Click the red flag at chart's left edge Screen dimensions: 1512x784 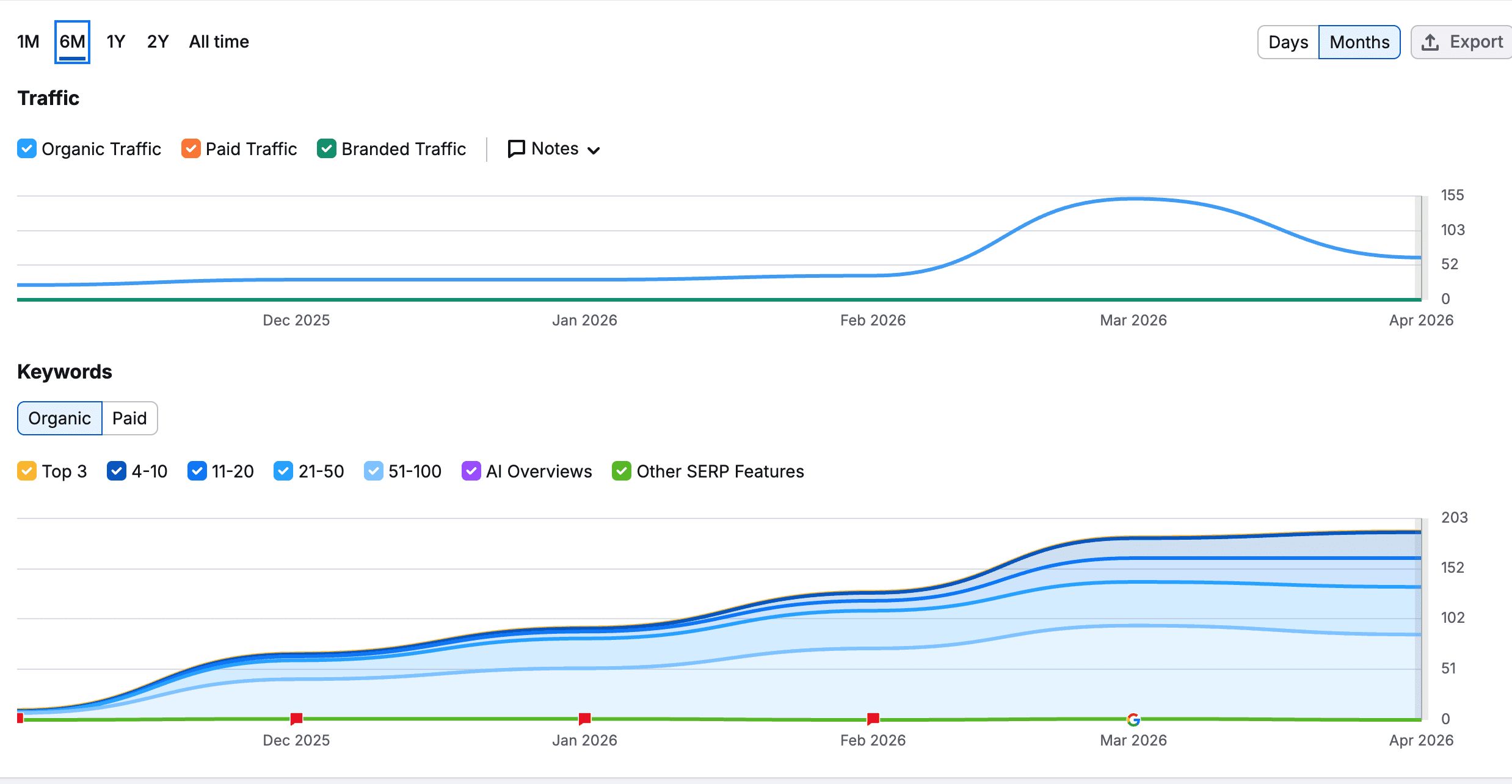[20, 718]
